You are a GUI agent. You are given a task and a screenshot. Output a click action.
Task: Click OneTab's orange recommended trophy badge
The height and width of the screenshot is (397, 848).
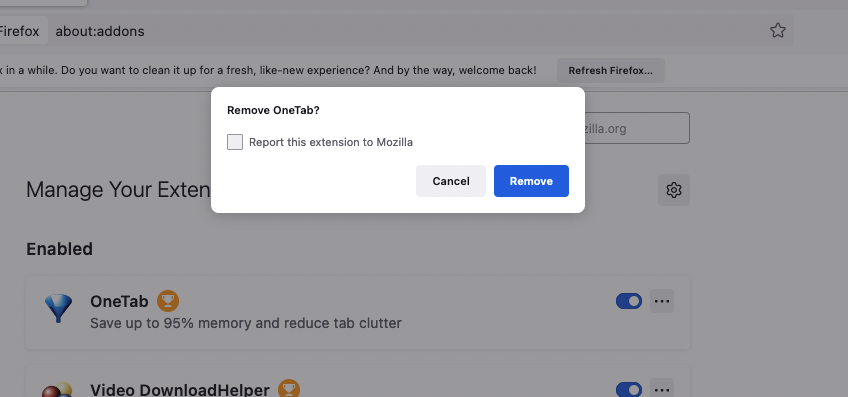(168, 301)
